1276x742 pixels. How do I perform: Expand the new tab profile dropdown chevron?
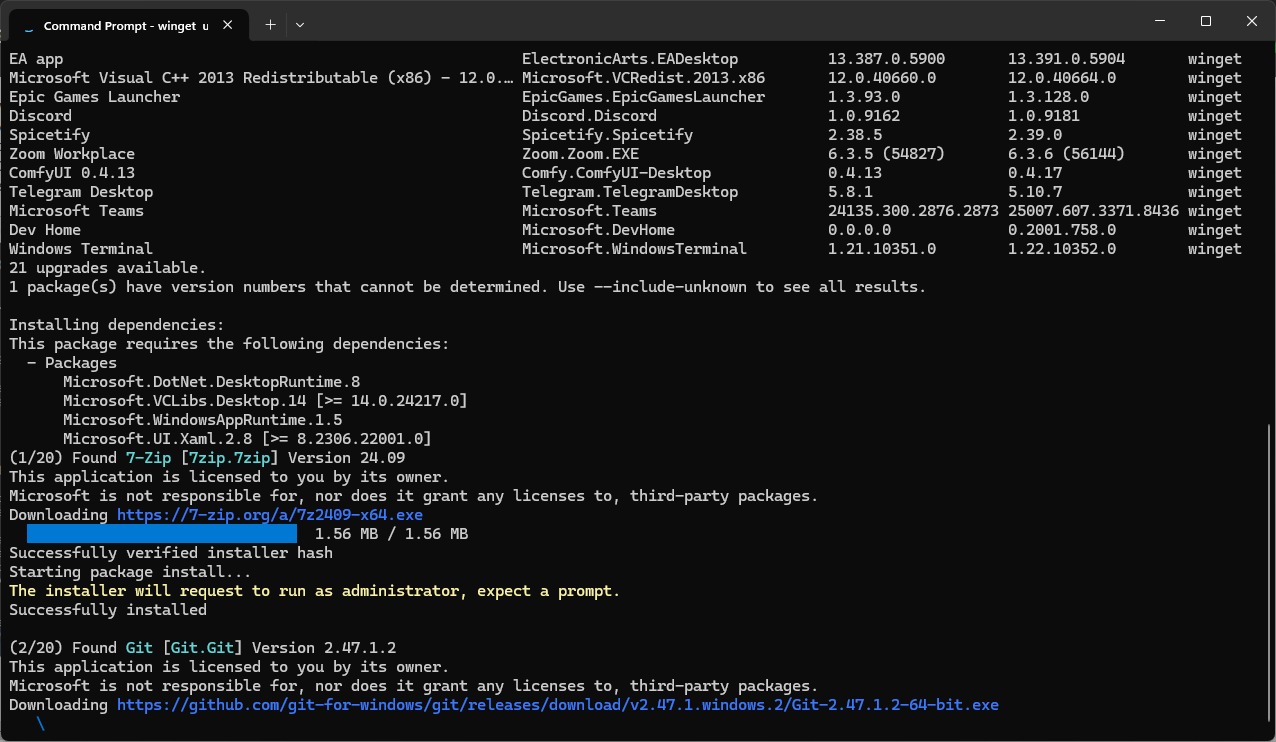(300, 25)
